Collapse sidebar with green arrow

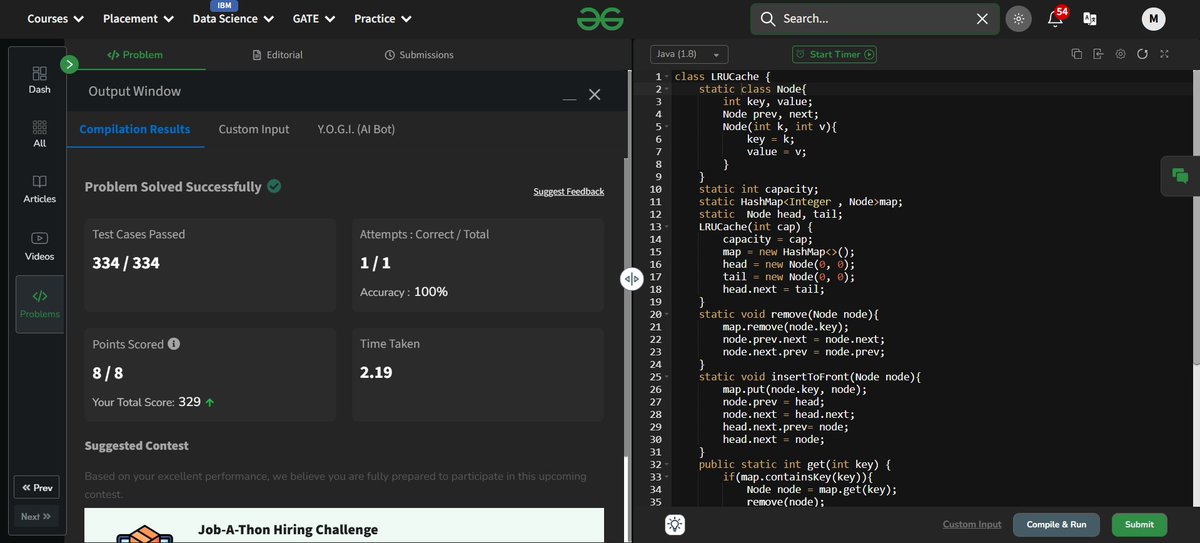point(69,65)
